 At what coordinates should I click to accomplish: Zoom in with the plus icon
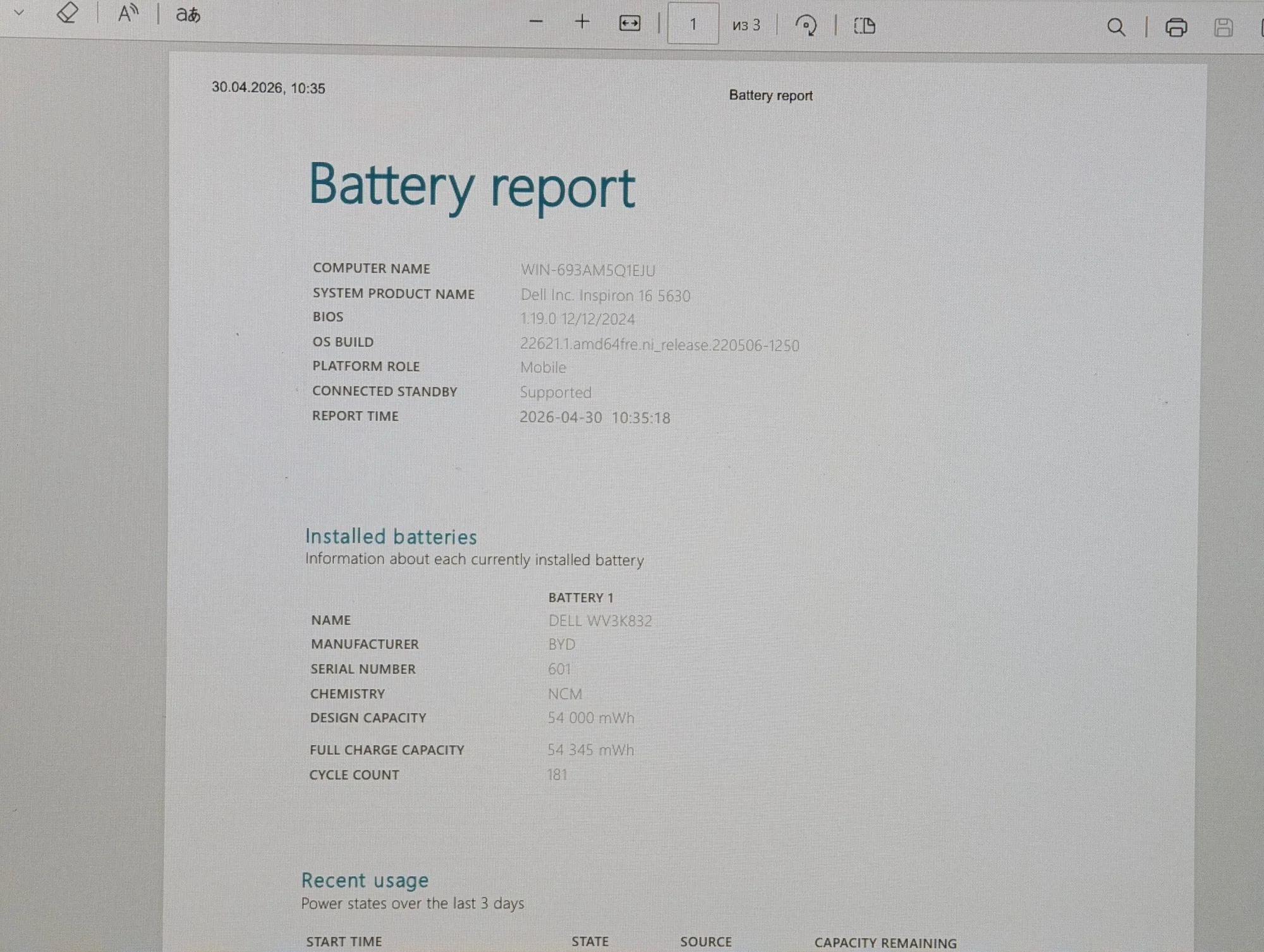click(582, 22)
